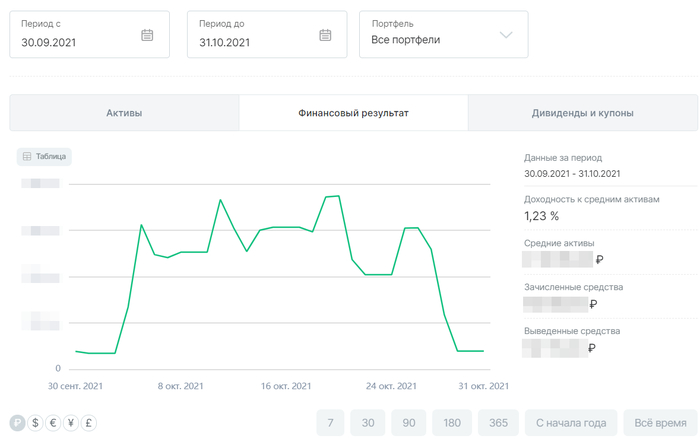Select euro currency icon
The width and height of the screenshot is (700, 442).
click(x=53, y=423)
